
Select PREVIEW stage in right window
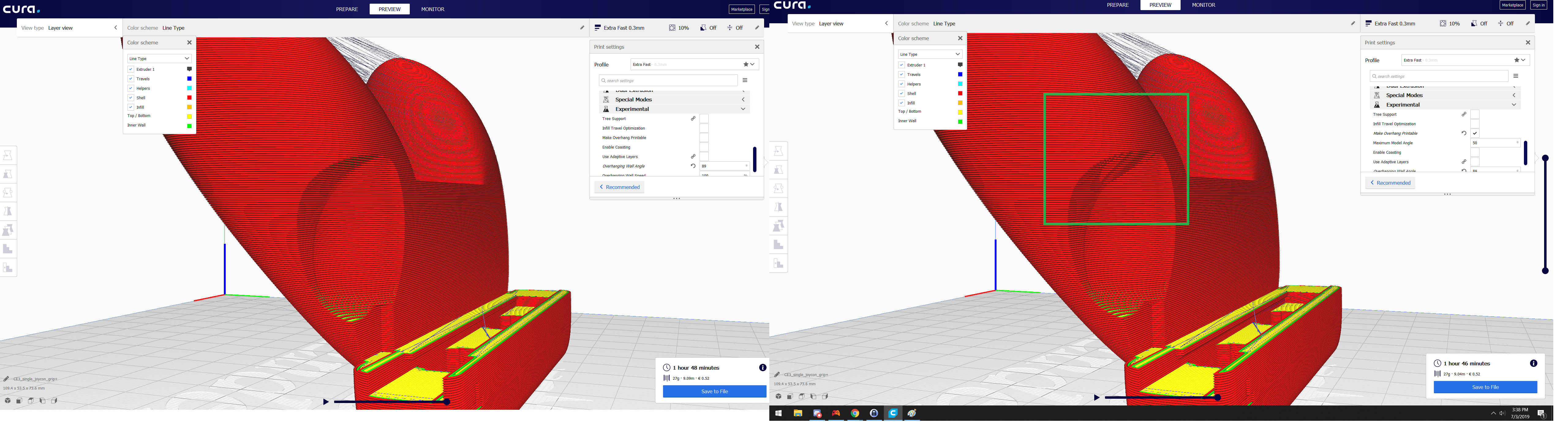click(x=1160, y=5)
